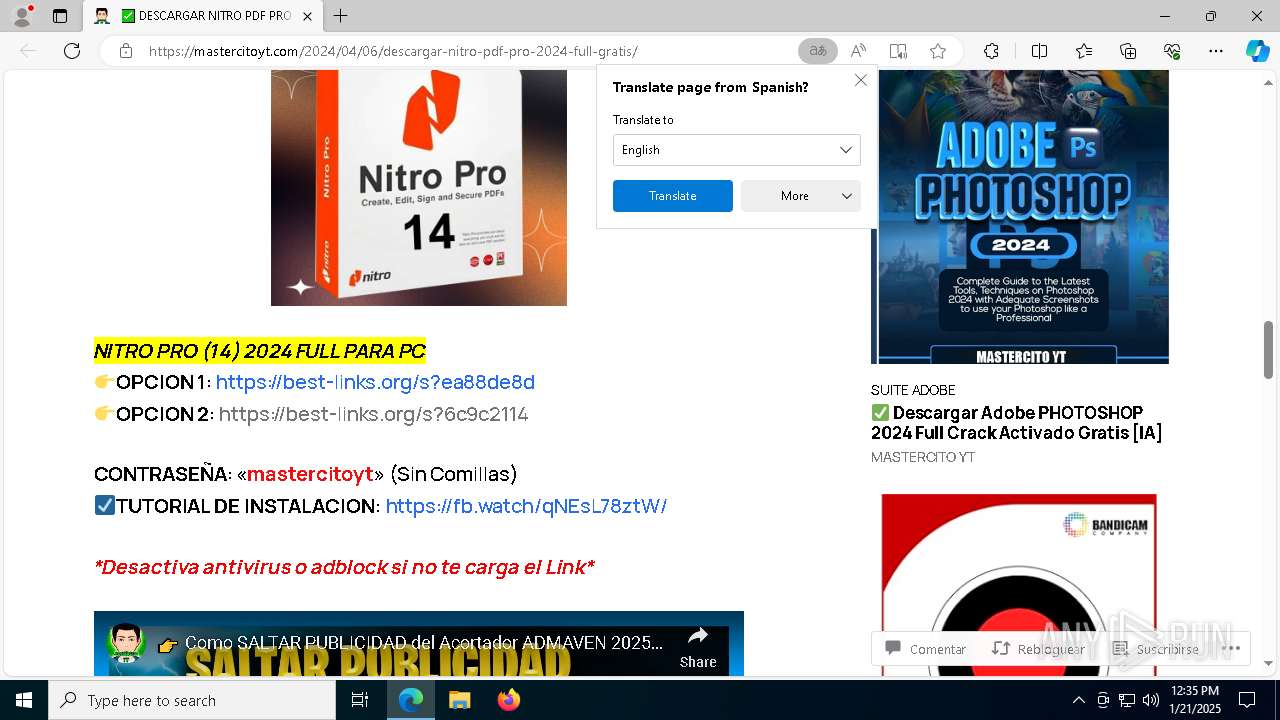Click the Comentar button

click(x=926, y=649)
